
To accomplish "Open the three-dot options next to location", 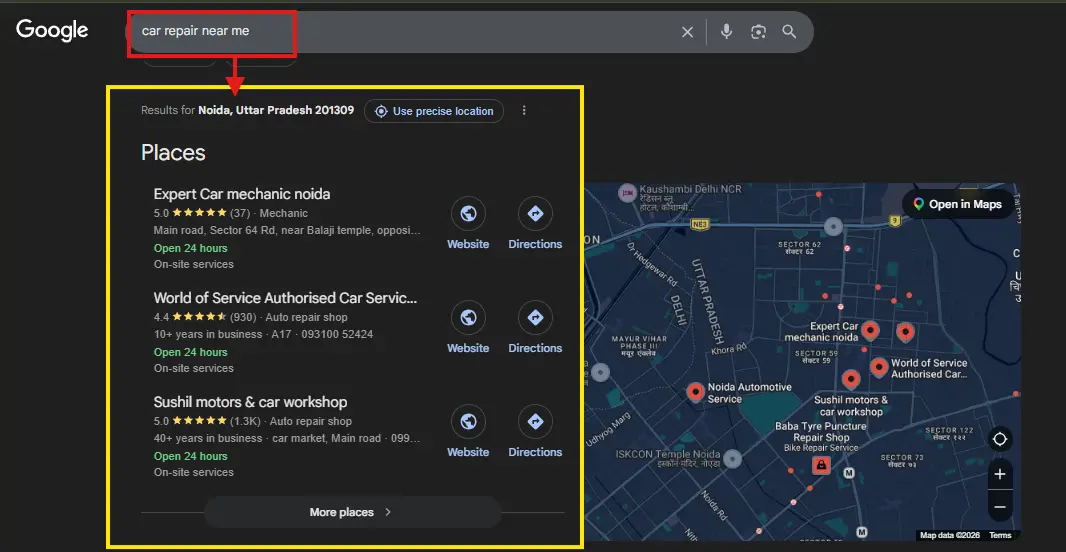I will (523, 110).
